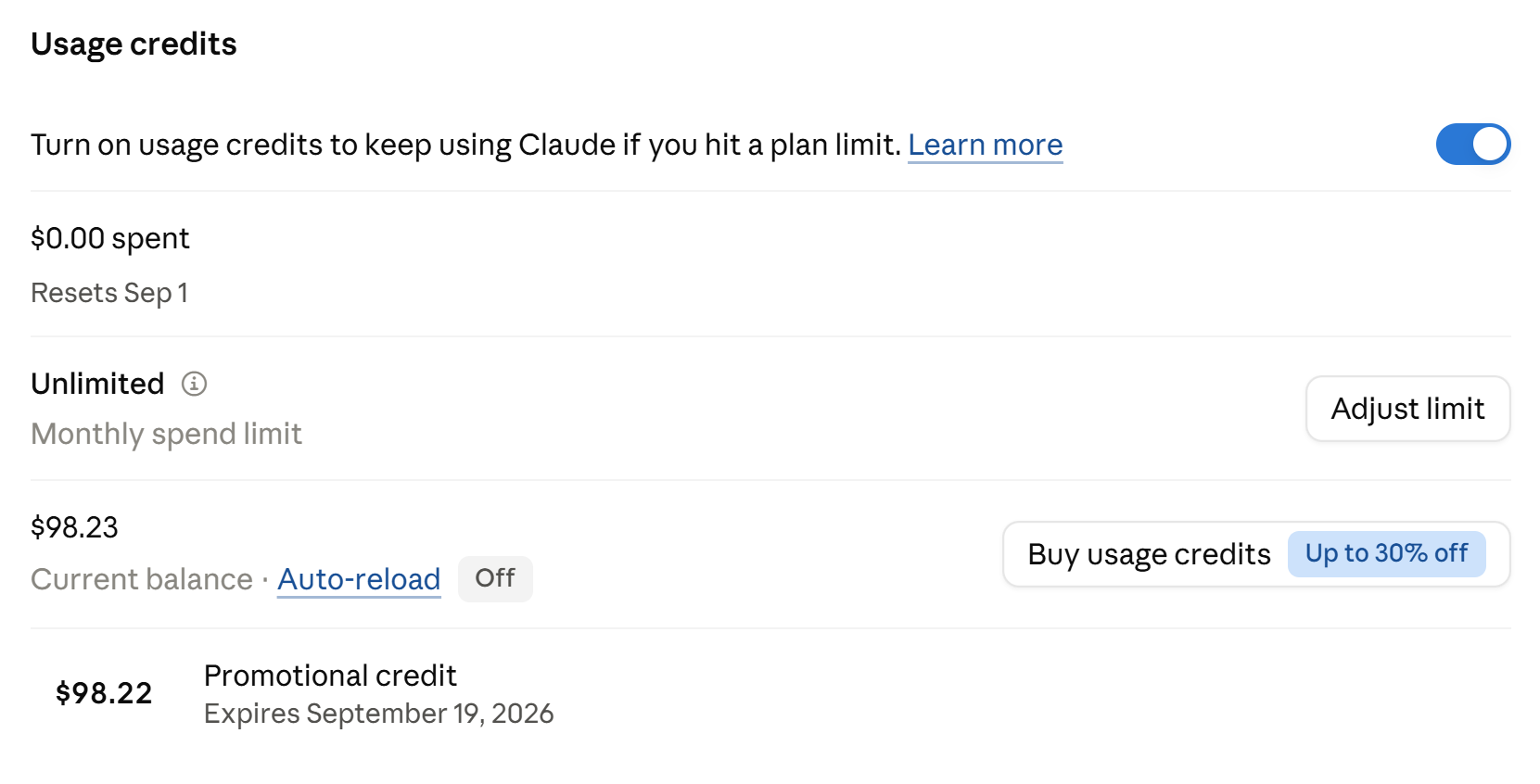
Task: Open the Auto-reload link
Action: [x=359, y=579]
